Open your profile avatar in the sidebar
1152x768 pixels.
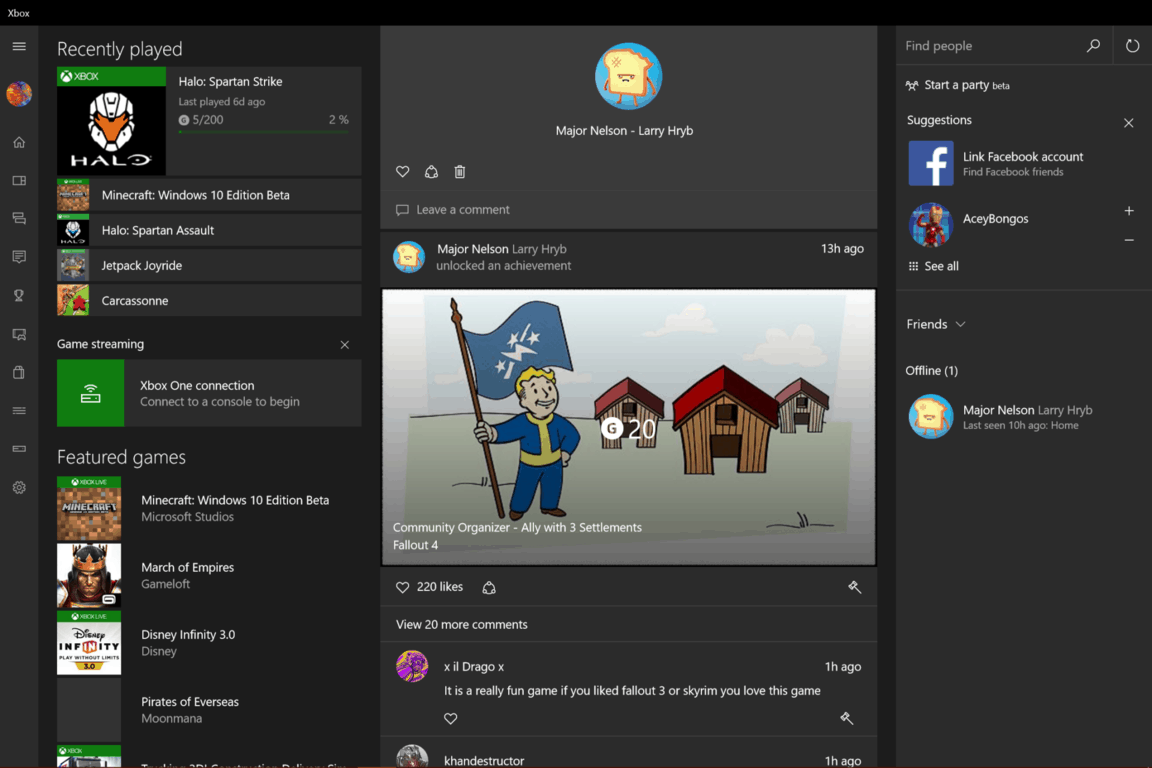pyautogui.click(x=19, y=94)
